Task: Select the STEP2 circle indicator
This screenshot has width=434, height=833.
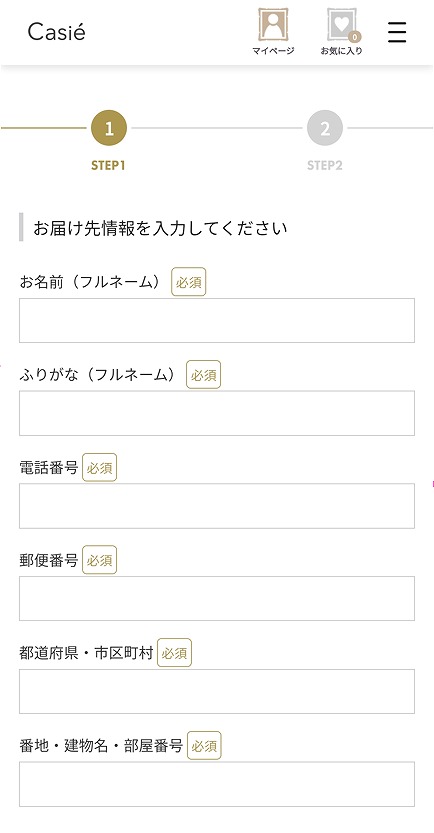Action: [325, 128]
